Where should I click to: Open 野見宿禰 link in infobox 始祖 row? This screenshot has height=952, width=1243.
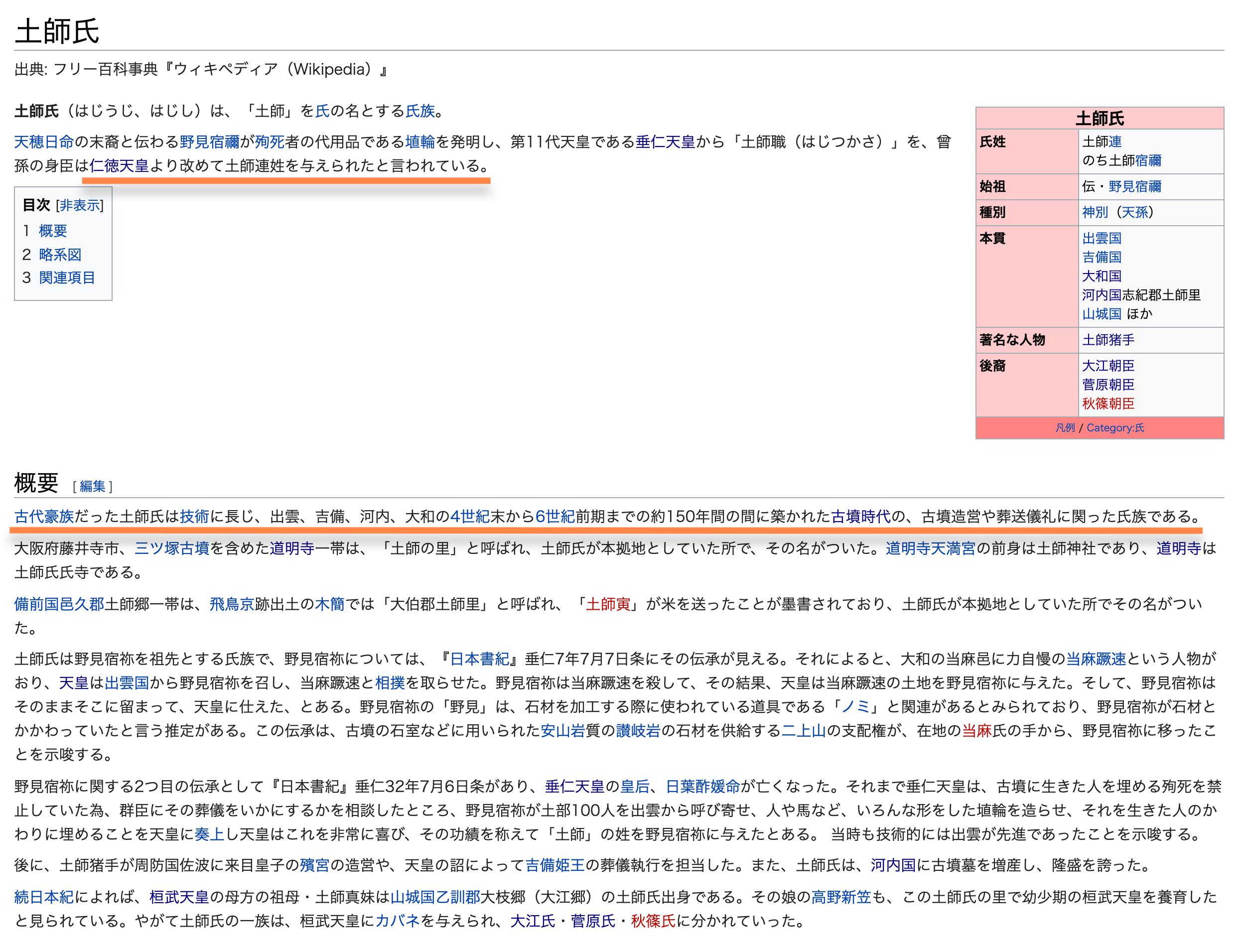(1135, 186)
